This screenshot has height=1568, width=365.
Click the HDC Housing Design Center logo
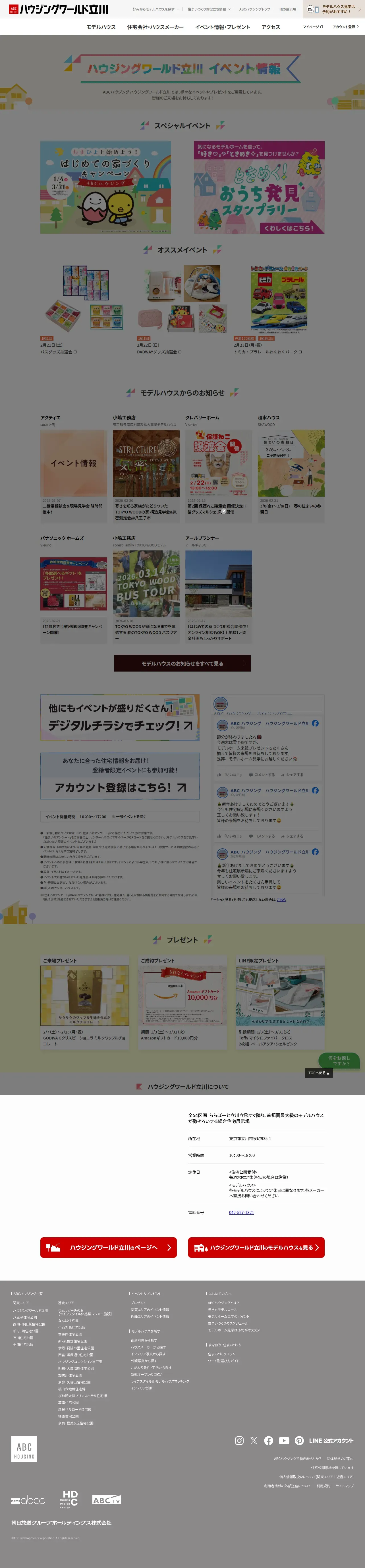click(x=69, y=1499)
